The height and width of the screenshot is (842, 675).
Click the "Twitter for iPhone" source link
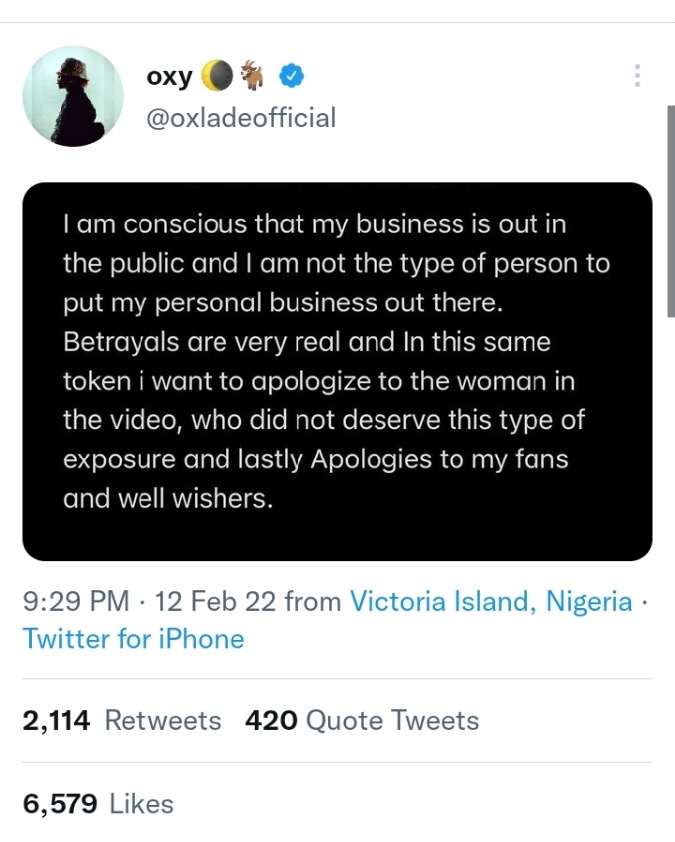point(133,638)
